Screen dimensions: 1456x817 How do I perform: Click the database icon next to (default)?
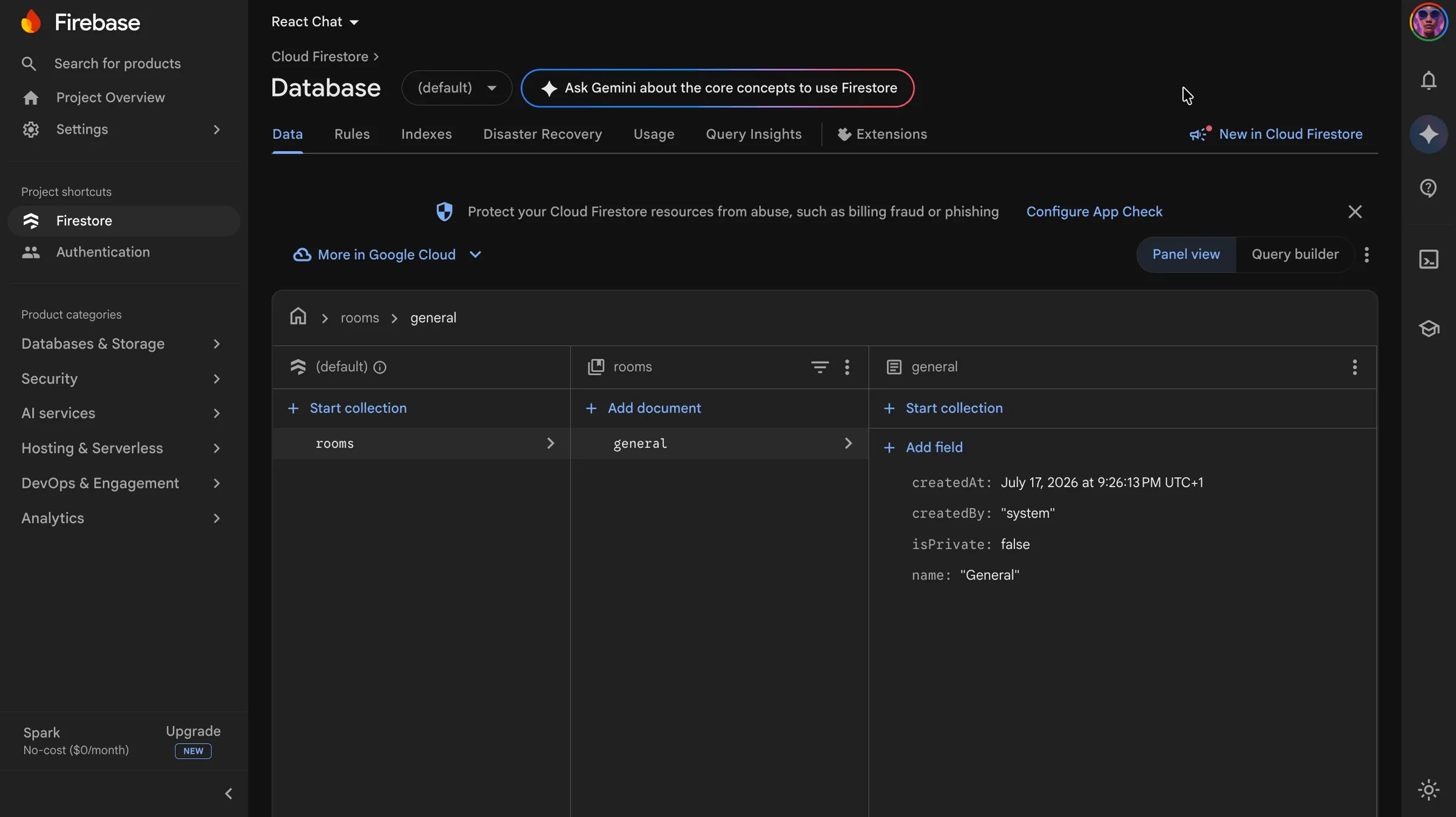point(298,367)
